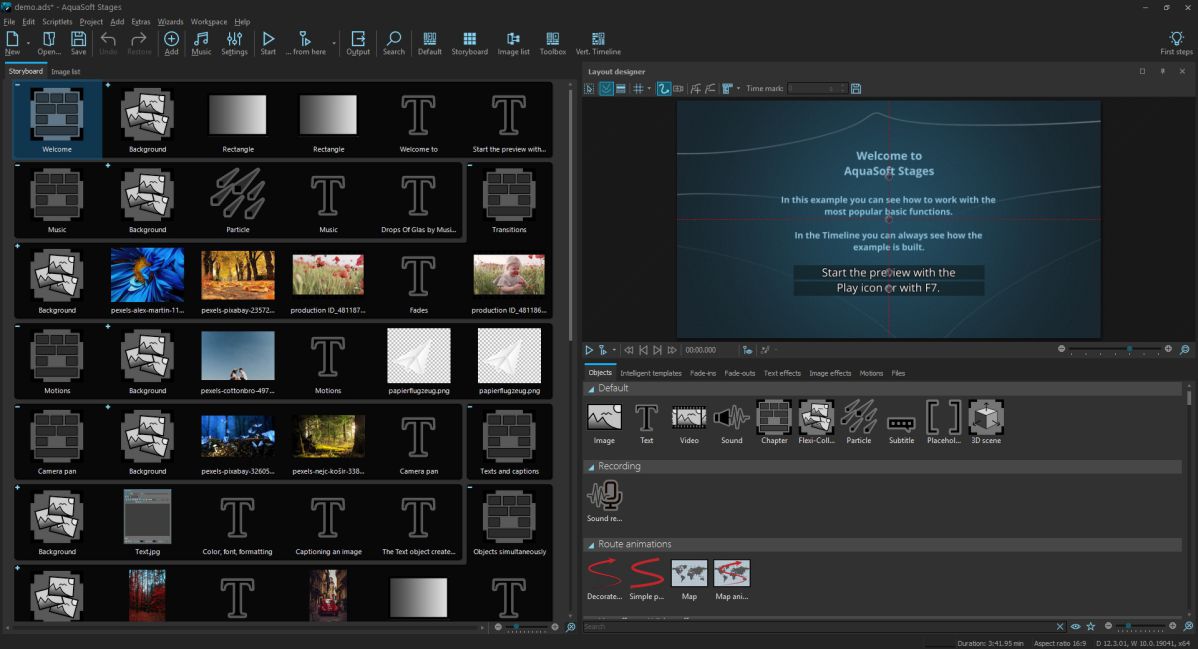
Task: Open the Music manager from the toolbar
Action: click(201, 42)
